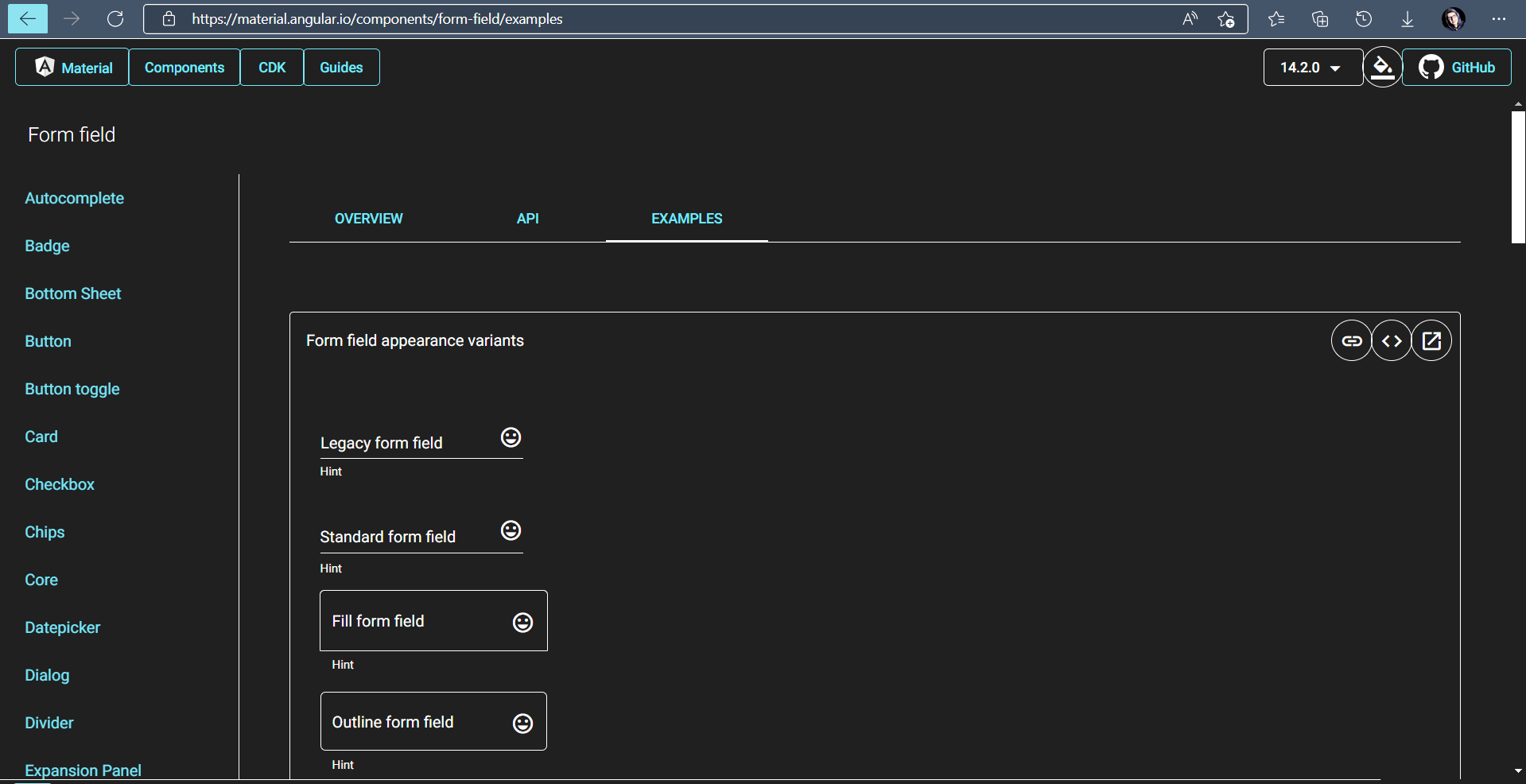1526x784 pixels.
Task: Open the version 14.2.0 dropdown
Action: coord(1312,67)
